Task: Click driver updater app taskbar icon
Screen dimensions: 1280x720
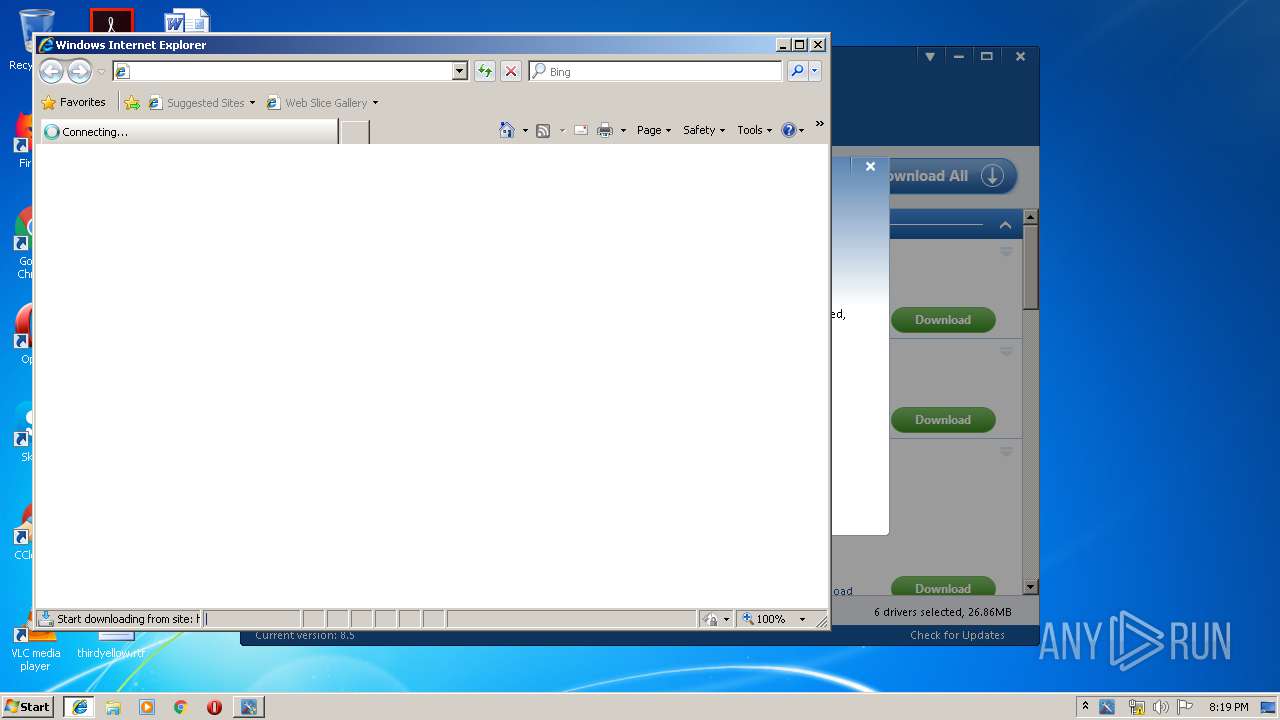Action: pos(248,707)
